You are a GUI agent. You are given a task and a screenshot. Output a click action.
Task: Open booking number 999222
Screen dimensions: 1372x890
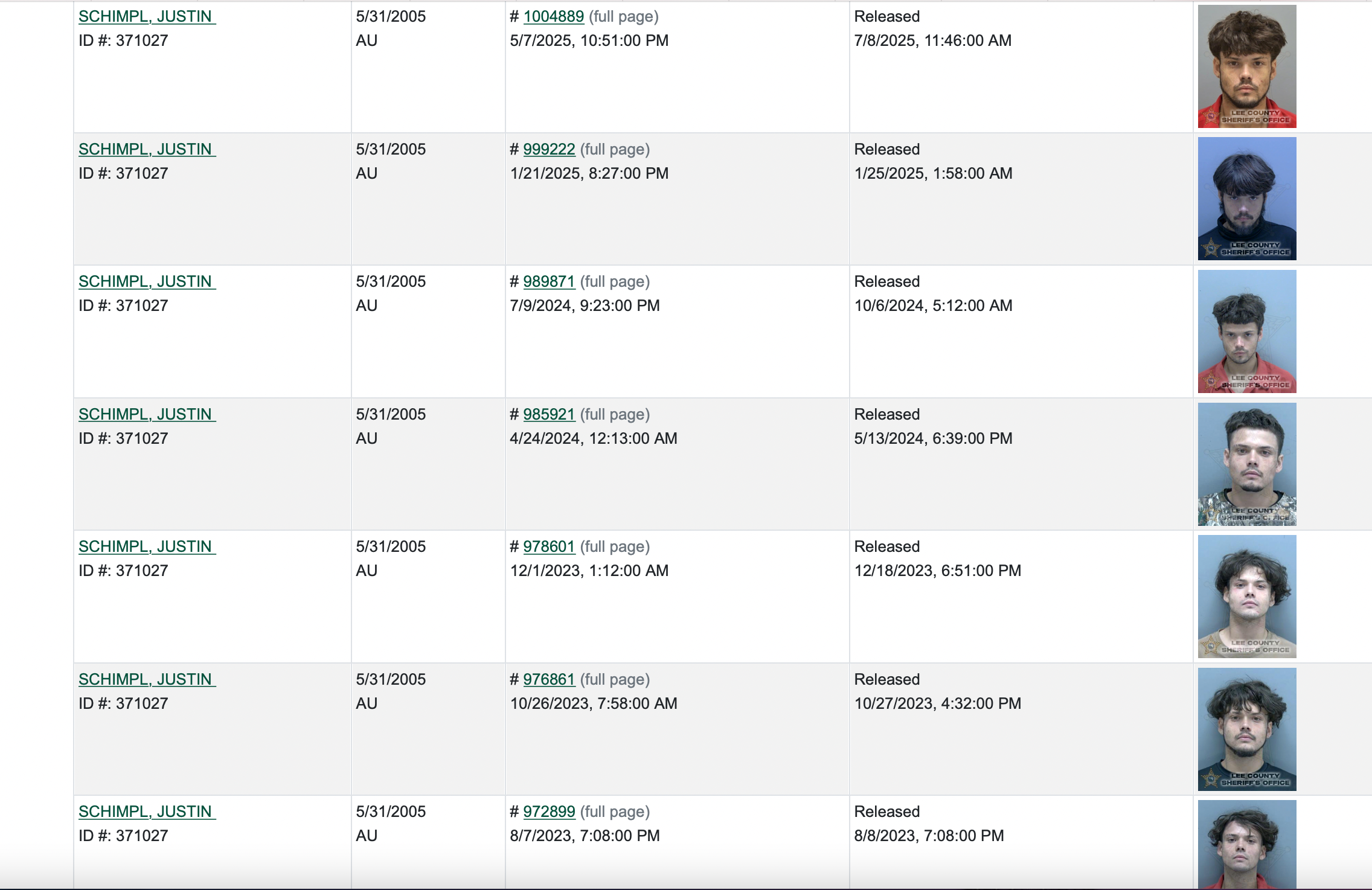[x=549, y=149]
